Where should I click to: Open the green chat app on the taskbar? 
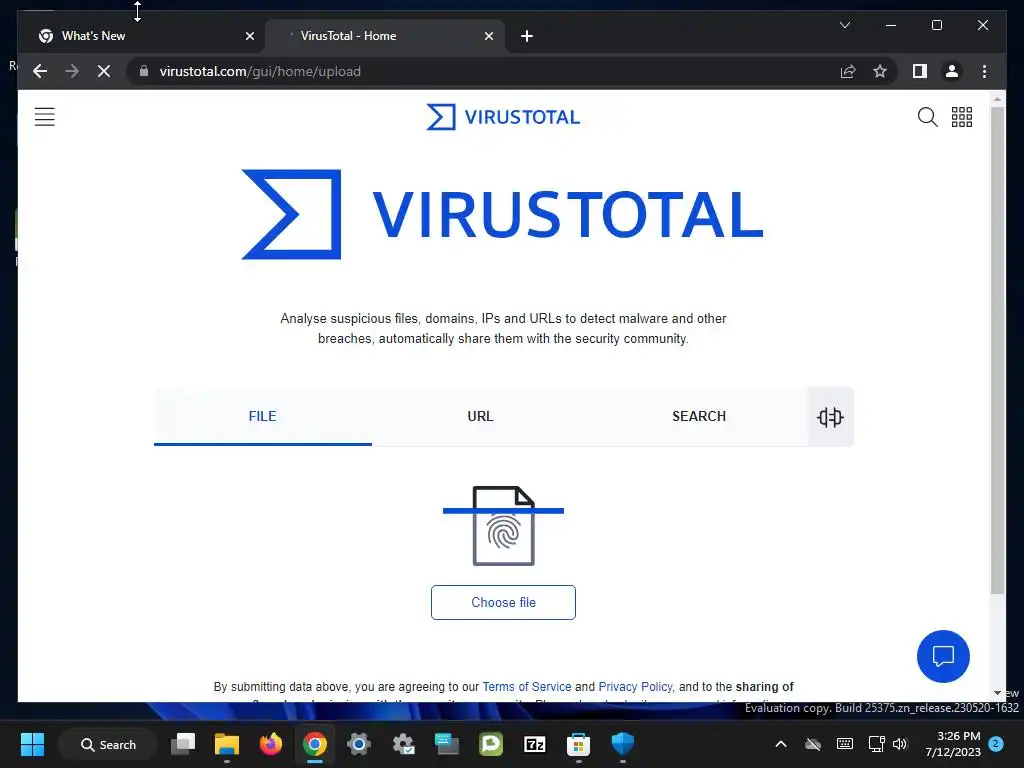(490, 744)
